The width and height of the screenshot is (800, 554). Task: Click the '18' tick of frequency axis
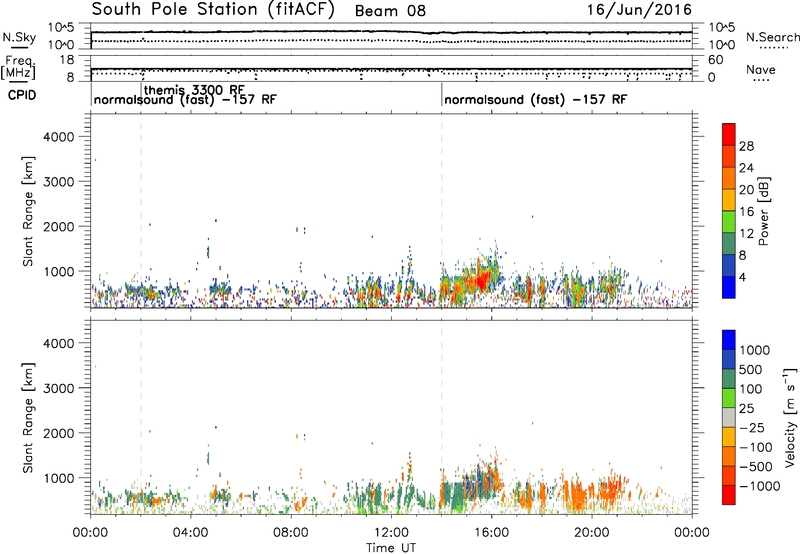click(67, 60)
